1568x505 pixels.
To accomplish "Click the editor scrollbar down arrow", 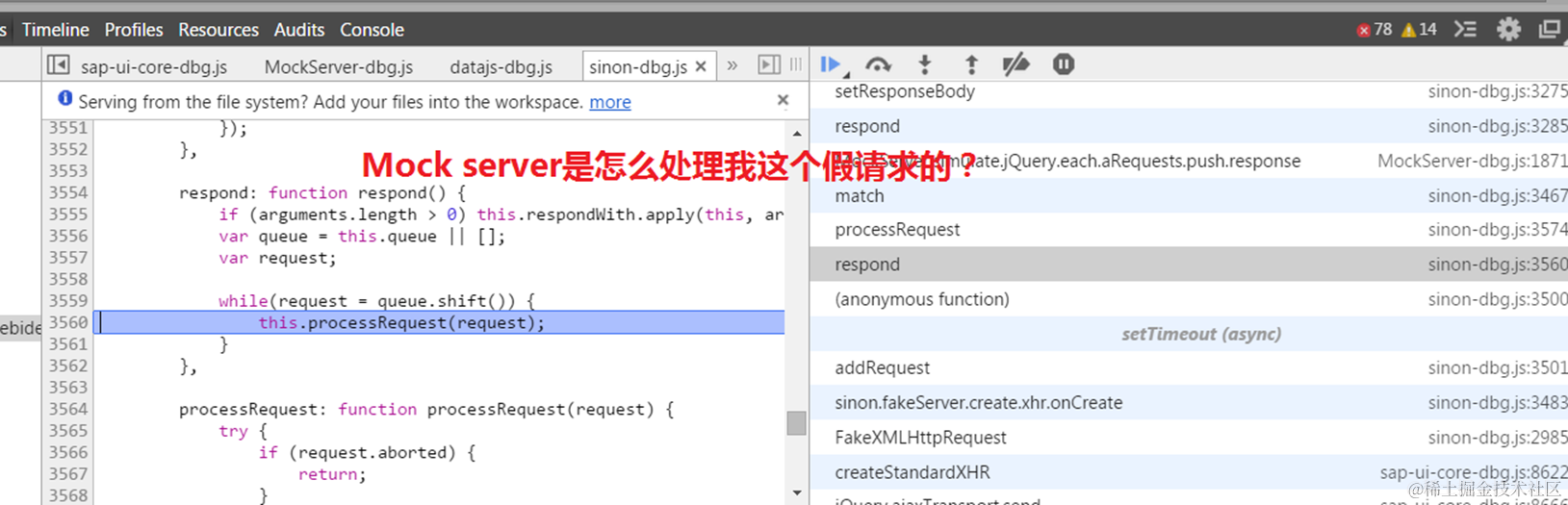I will pos(797,493).
